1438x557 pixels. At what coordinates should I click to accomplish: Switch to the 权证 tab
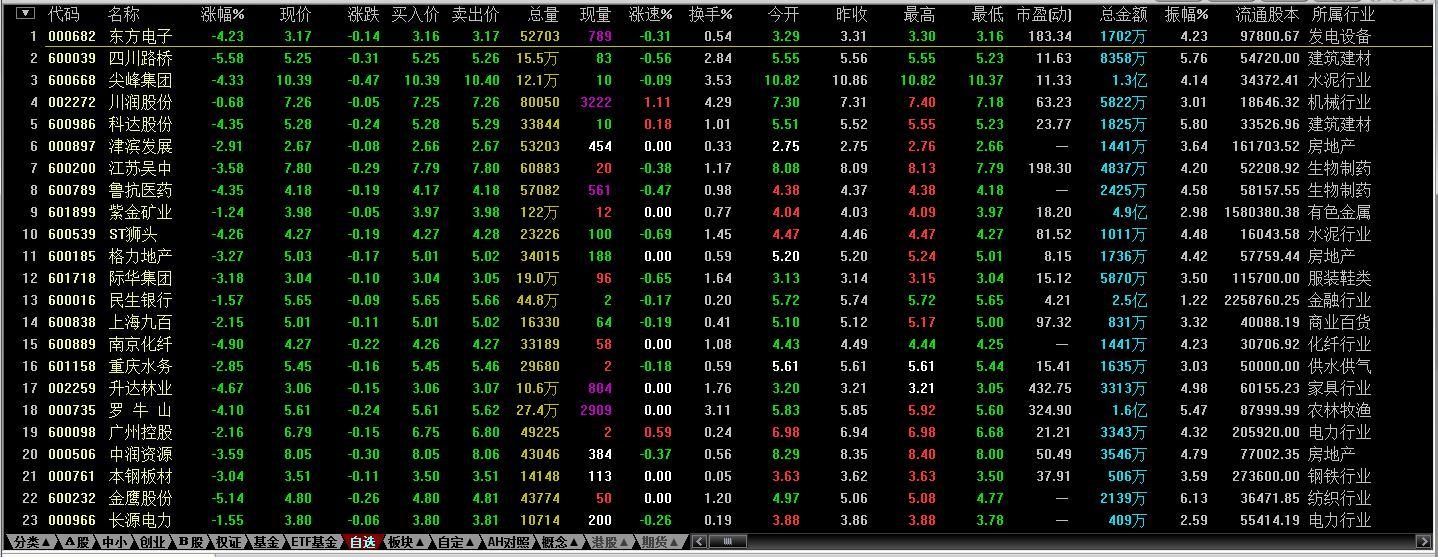(x=228, y=542)
